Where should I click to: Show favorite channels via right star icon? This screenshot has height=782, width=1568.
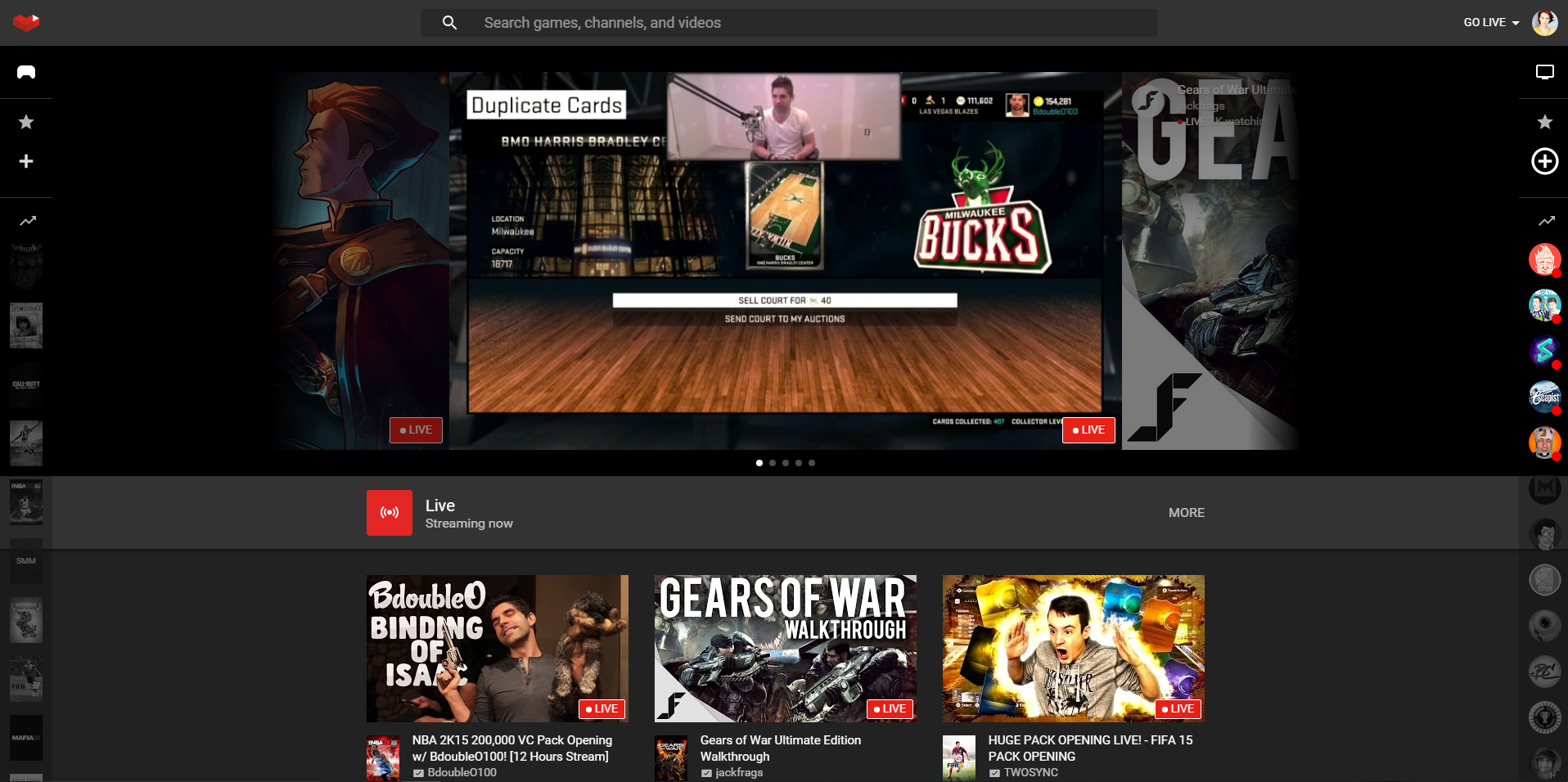tap(1544, 122)
